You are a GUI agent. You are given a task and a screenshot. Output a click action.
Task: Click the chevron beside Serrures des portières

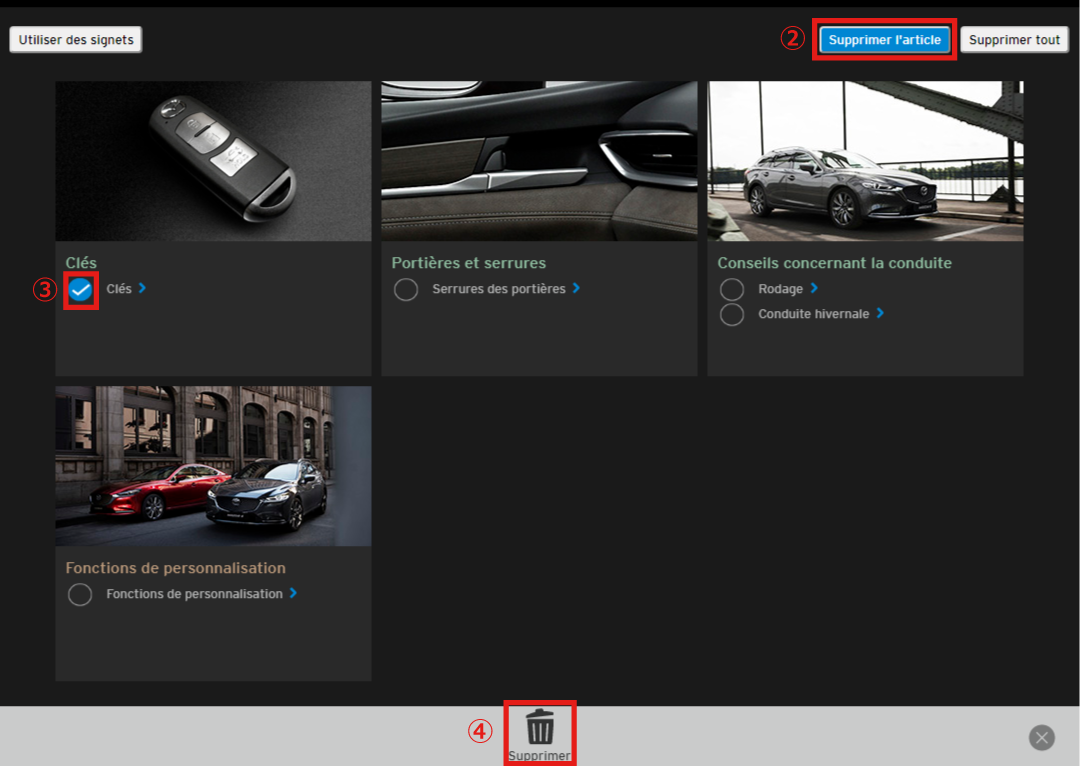coord(576,288)
